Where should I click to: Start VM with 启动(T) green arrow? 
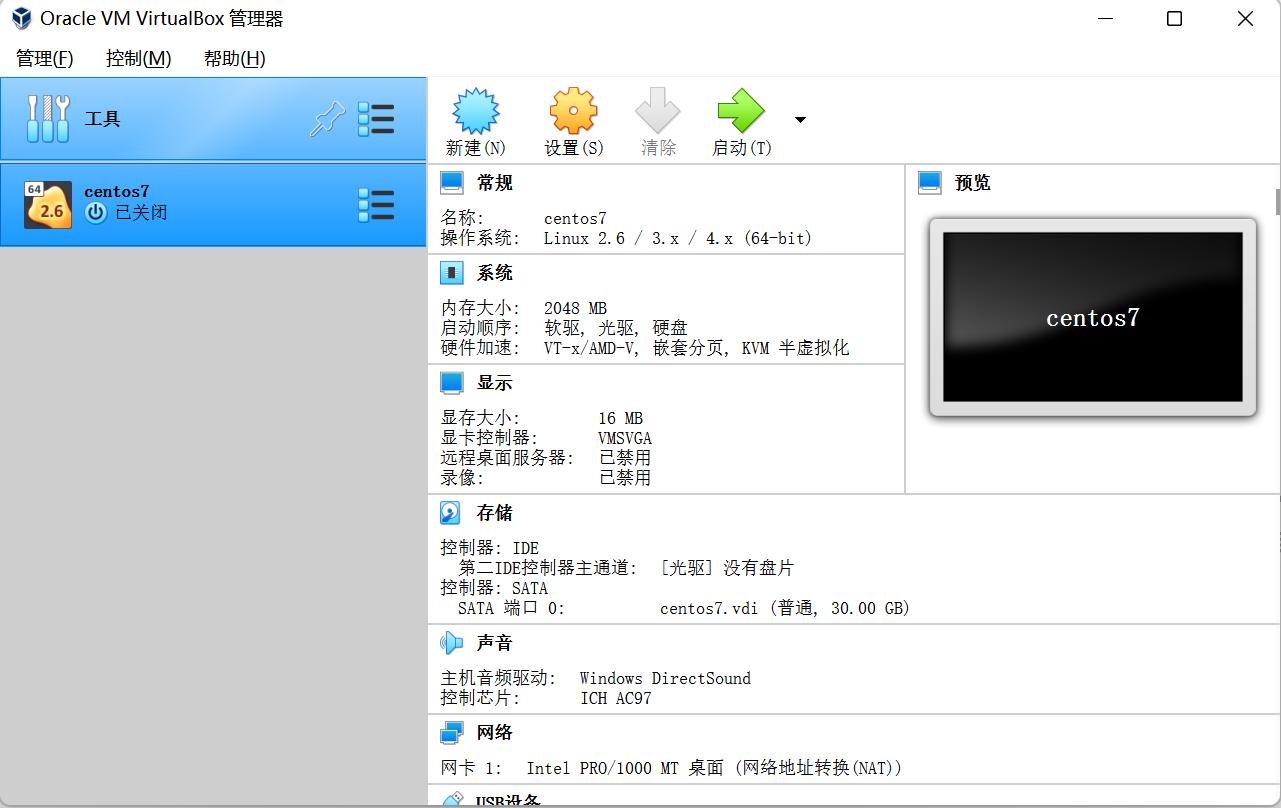click(x=741, y=110)
